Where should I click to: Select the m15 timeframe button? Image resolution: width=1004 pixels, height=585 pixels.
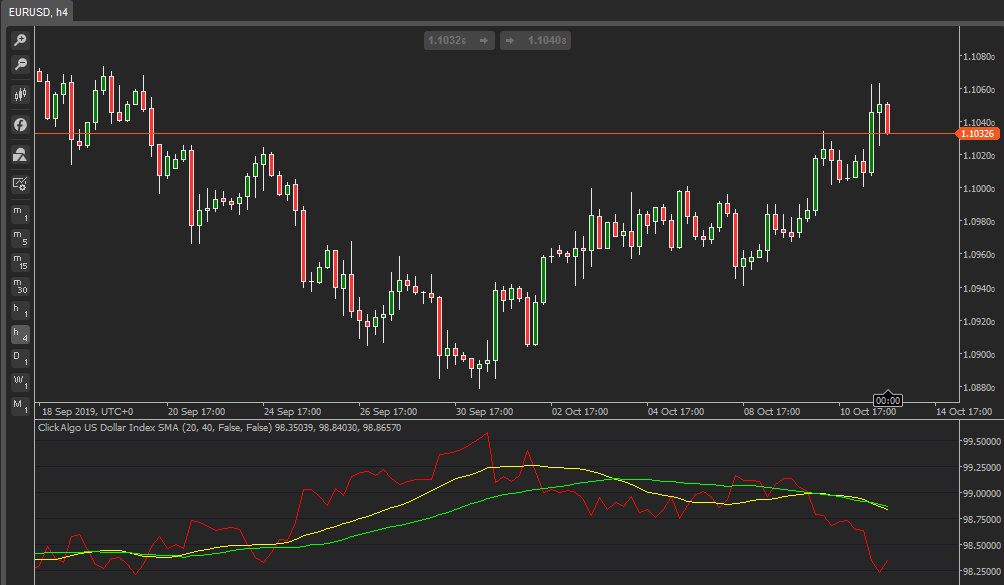pyautogui.click(x=19, y=261)
